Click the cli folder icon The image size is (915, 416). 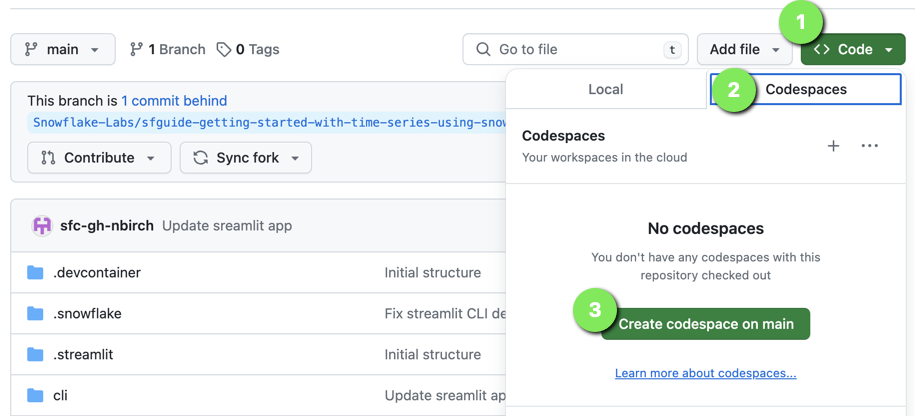[36, 396]
